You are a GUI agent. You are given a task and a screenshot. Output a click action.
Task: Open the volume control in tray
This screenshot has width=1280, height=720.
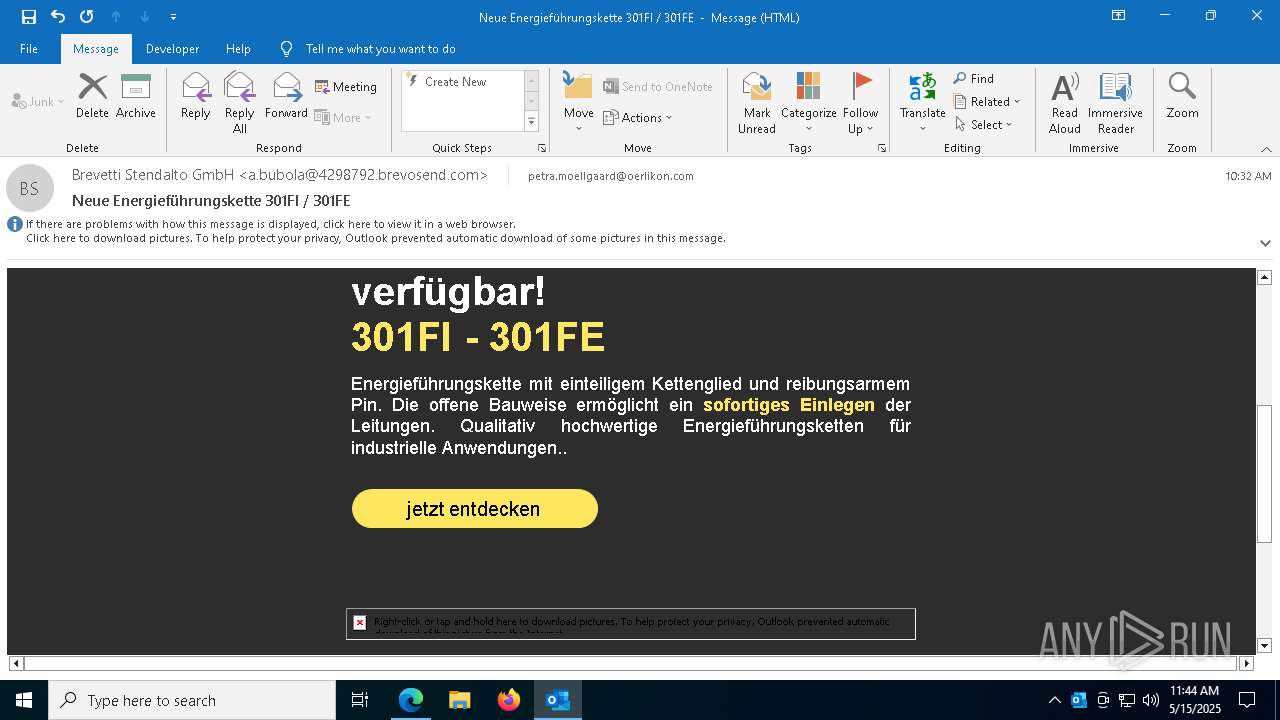click(x=1151, y=700)
